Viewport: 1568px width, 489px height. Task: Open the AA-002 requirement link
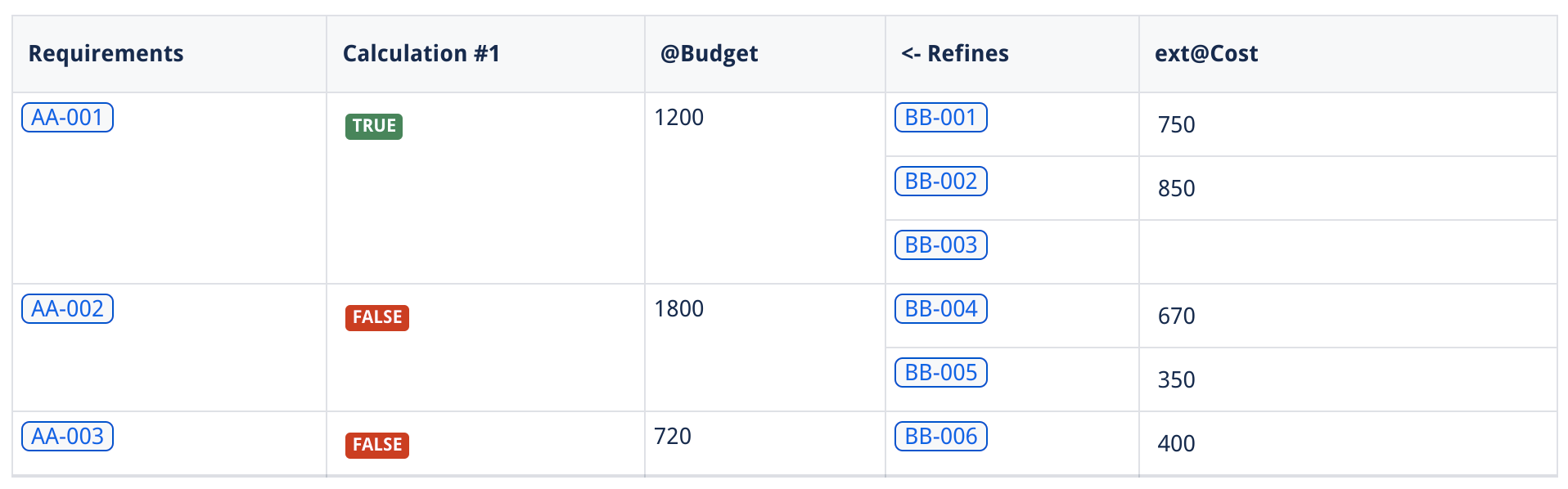(x=67, y=309)
